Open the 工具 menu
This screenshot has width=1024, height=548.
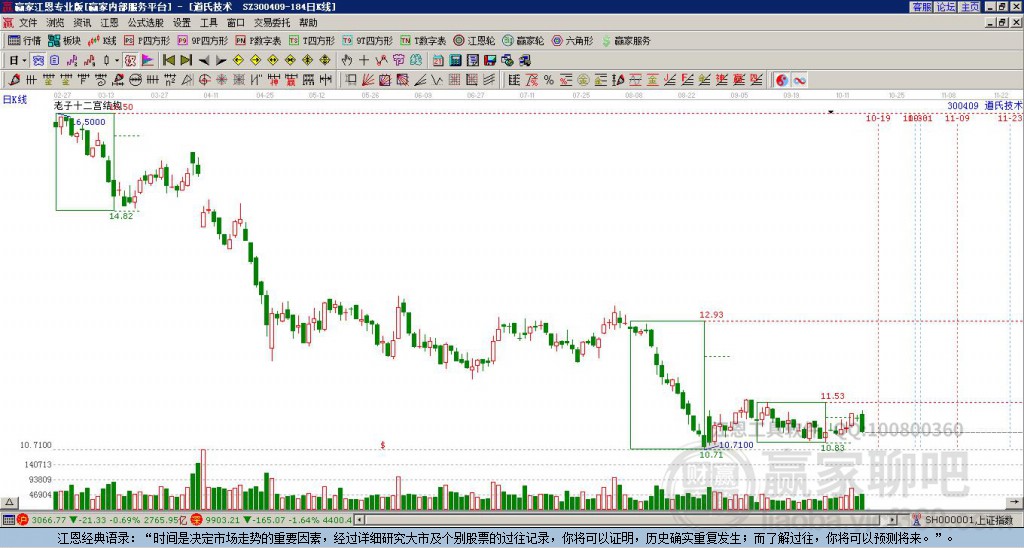tap(208, 23)
